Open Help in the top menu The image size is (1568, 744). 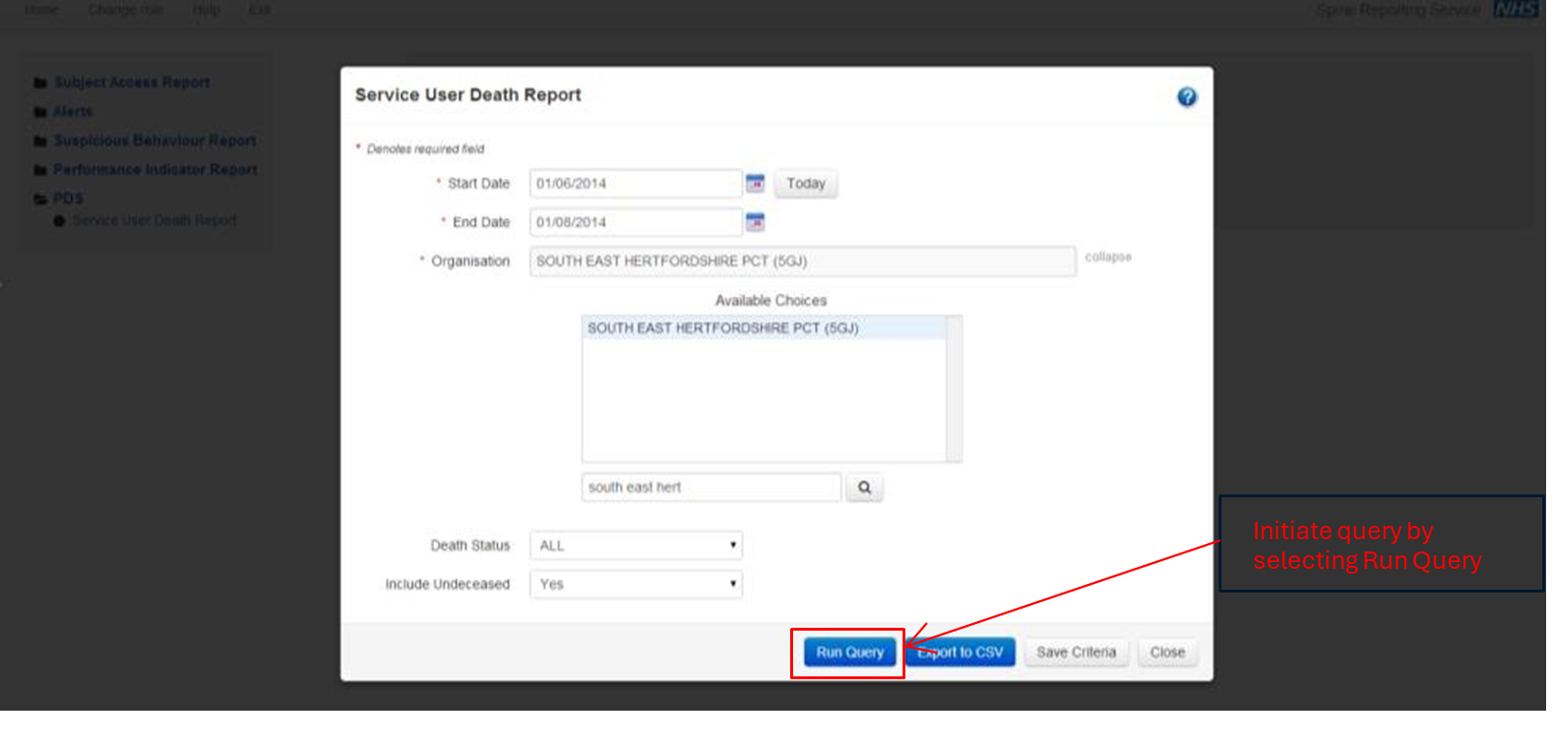pos(207,10)
